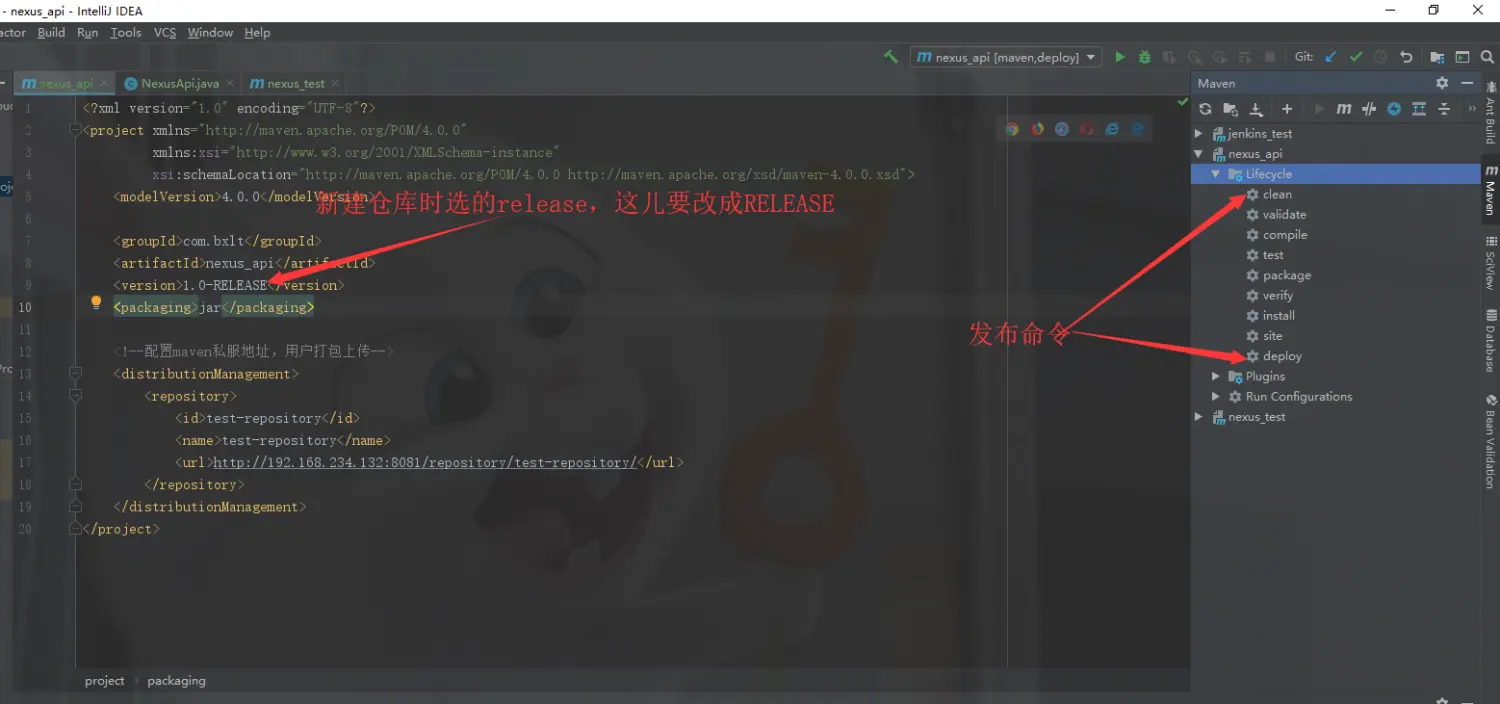Open the run configuration dropdown nexus_api [maven,deploy]
The height and width of the screenshot is (704, 1500).
1005,57
